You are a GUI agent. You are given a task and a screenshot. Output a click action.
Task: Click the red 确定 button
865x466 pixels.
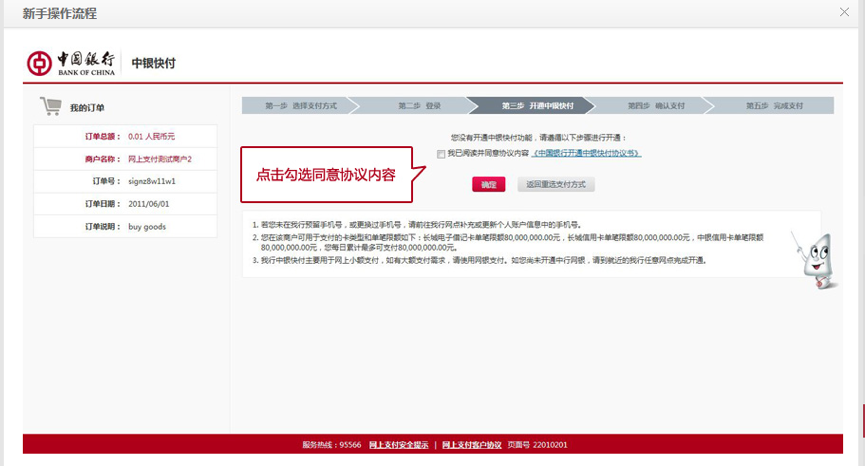(x=489, y=185)
